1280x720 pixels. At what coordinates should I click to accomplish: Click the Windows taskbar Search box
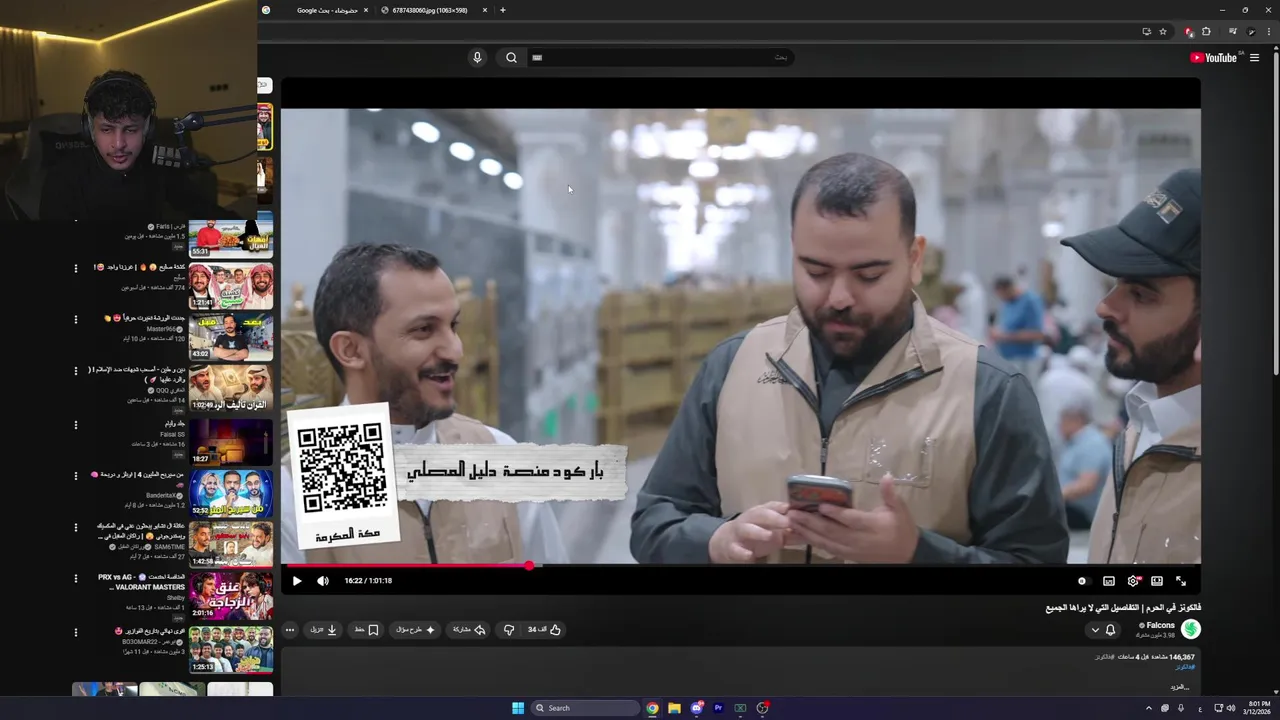click(585, 708)
